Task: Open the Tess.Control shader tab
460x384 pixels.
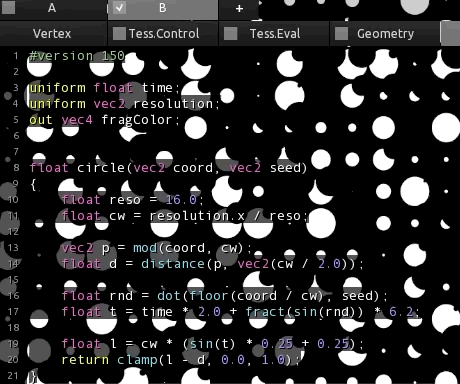Action: [x=163, y=34]
